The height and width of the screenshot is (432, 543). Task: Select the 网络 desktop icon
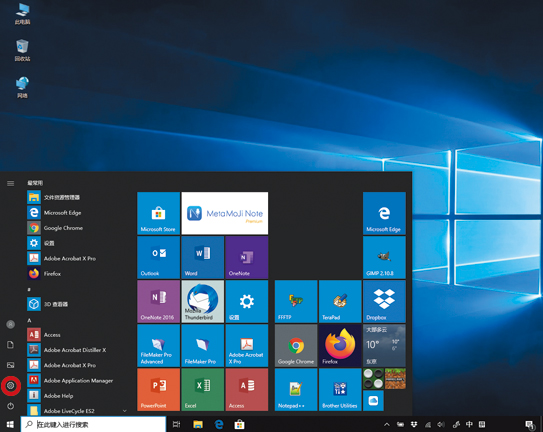(x=22, y=88)
